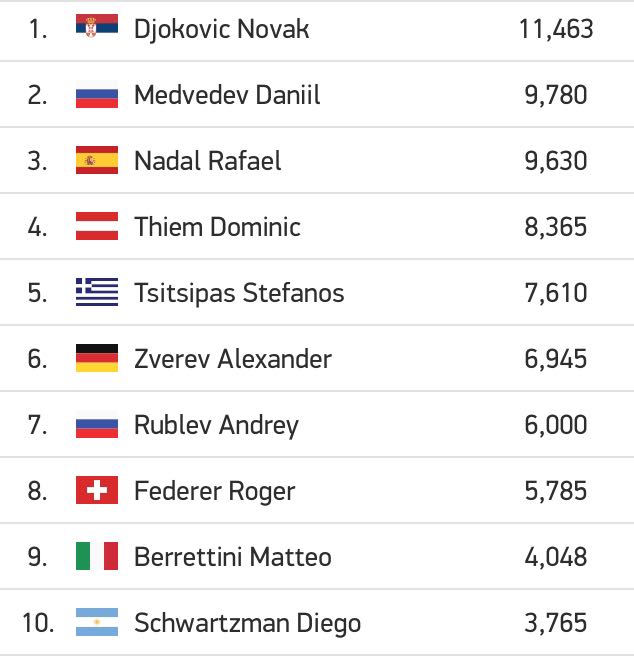Open Tsitsipas Stefanos player page

click(x=239, y=293)
